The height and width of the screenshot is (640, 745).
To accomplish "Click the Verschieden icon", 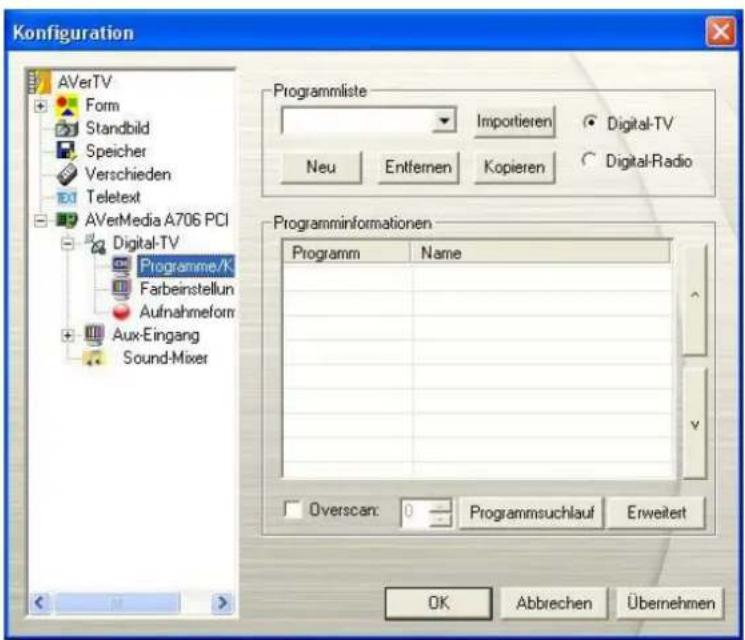I will point(67,174).
